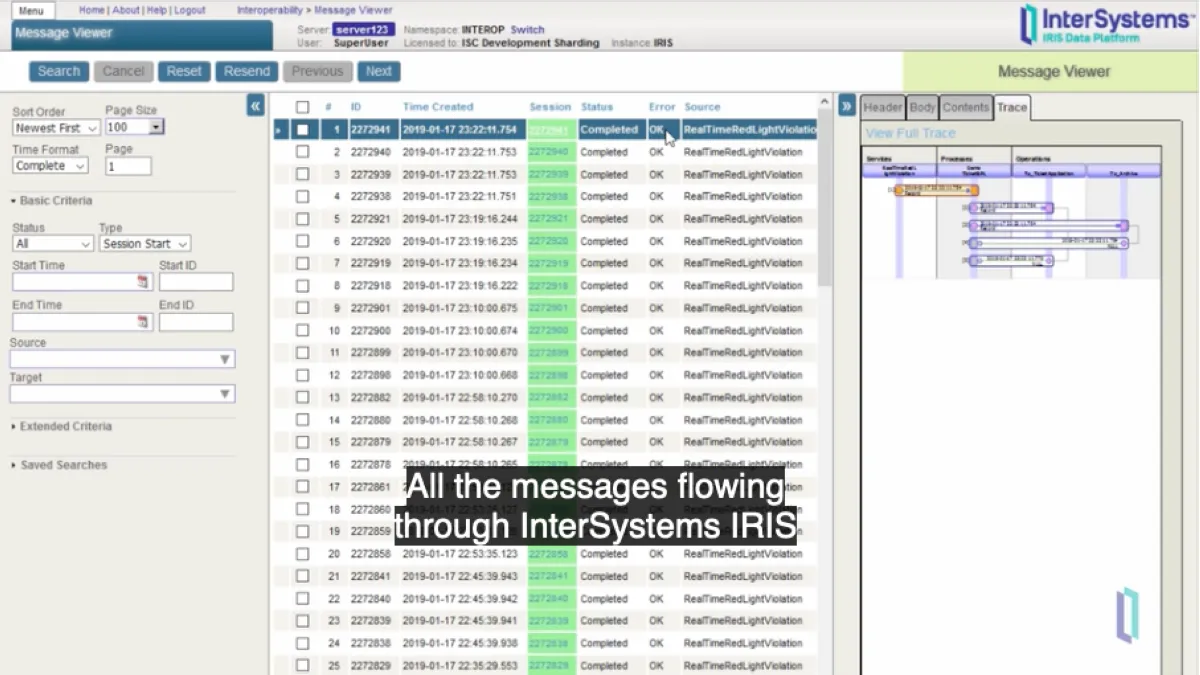Screen dimensions: 1200x675
Task: Check the box for message 2272941
Action: tap(302, 130)
